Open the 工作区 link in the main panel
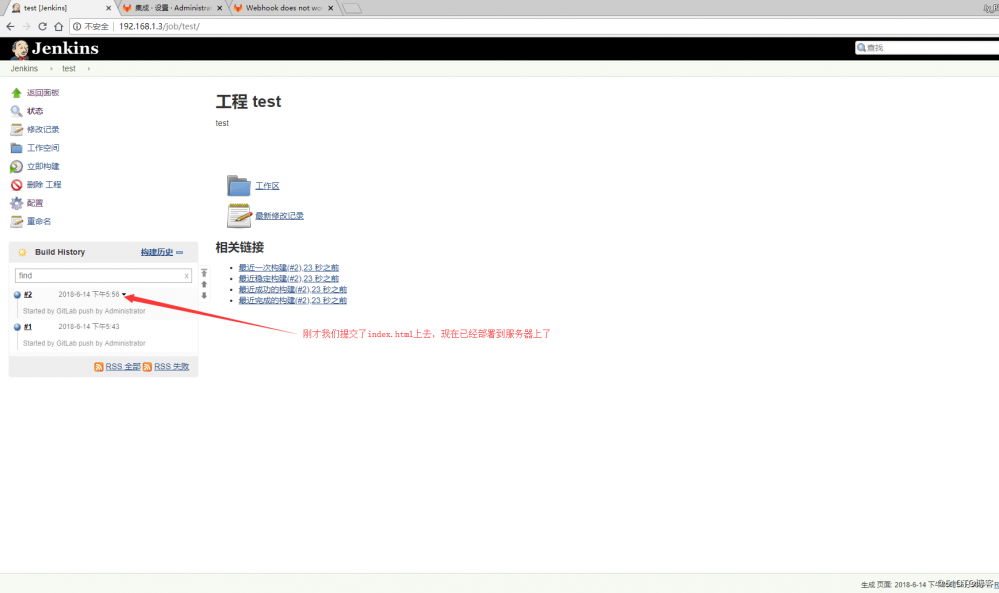Screen dimensions: 999x593 (267, 186)
